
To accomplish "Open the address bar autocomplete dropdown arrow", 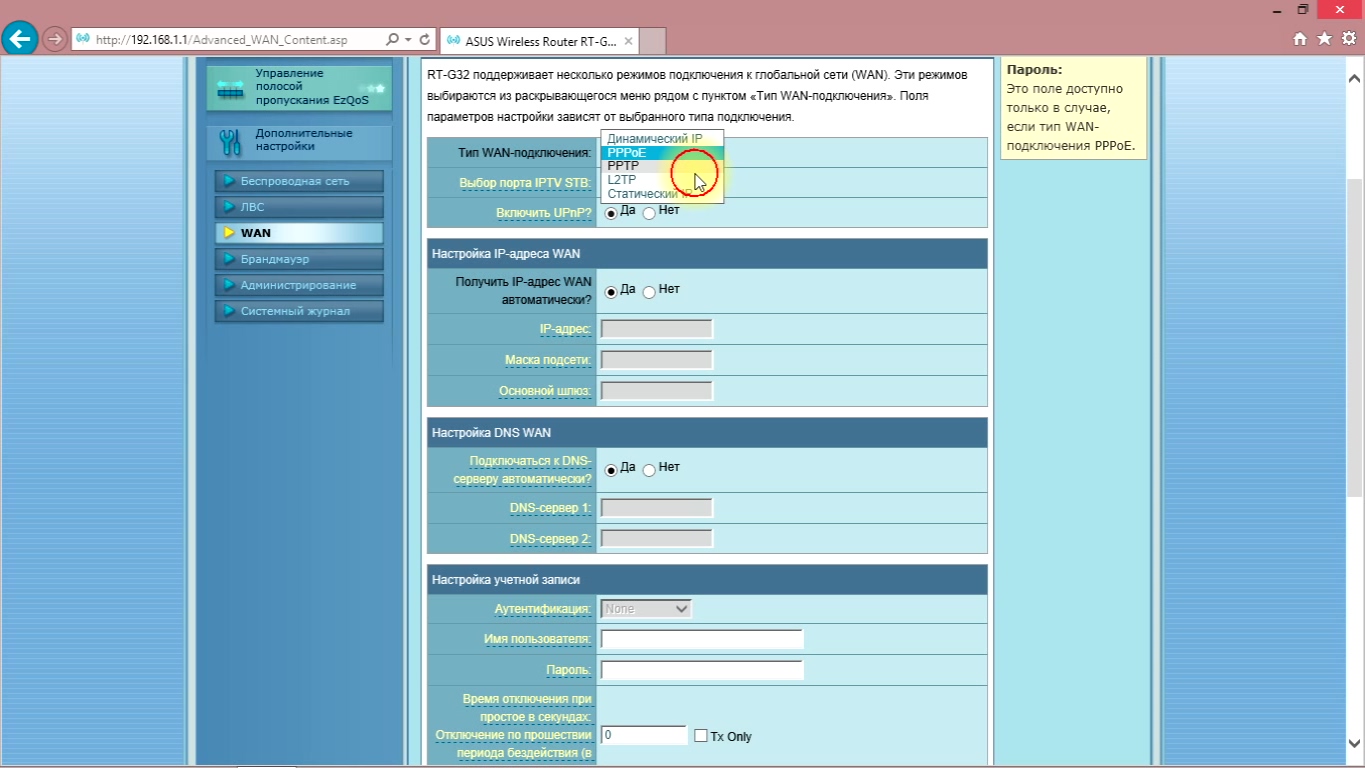I will coord(408,40).
